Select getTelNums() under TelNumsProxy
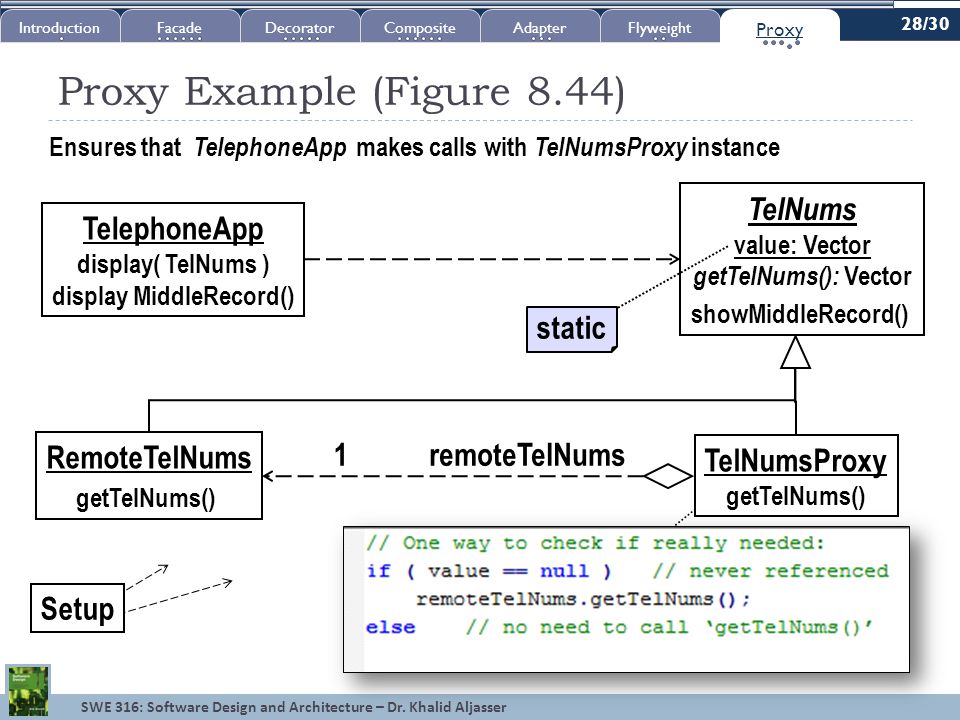 coord(795,496)
